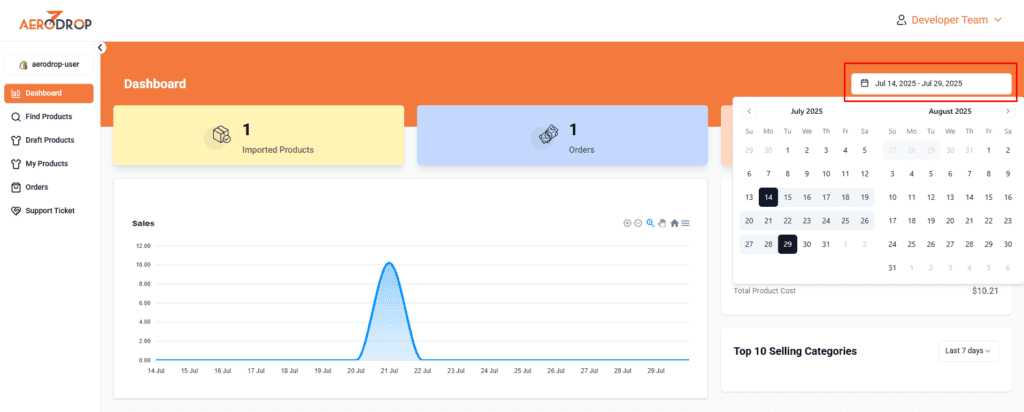Open the Developer Team account dropdown
1024x412 pixels.
949,20
